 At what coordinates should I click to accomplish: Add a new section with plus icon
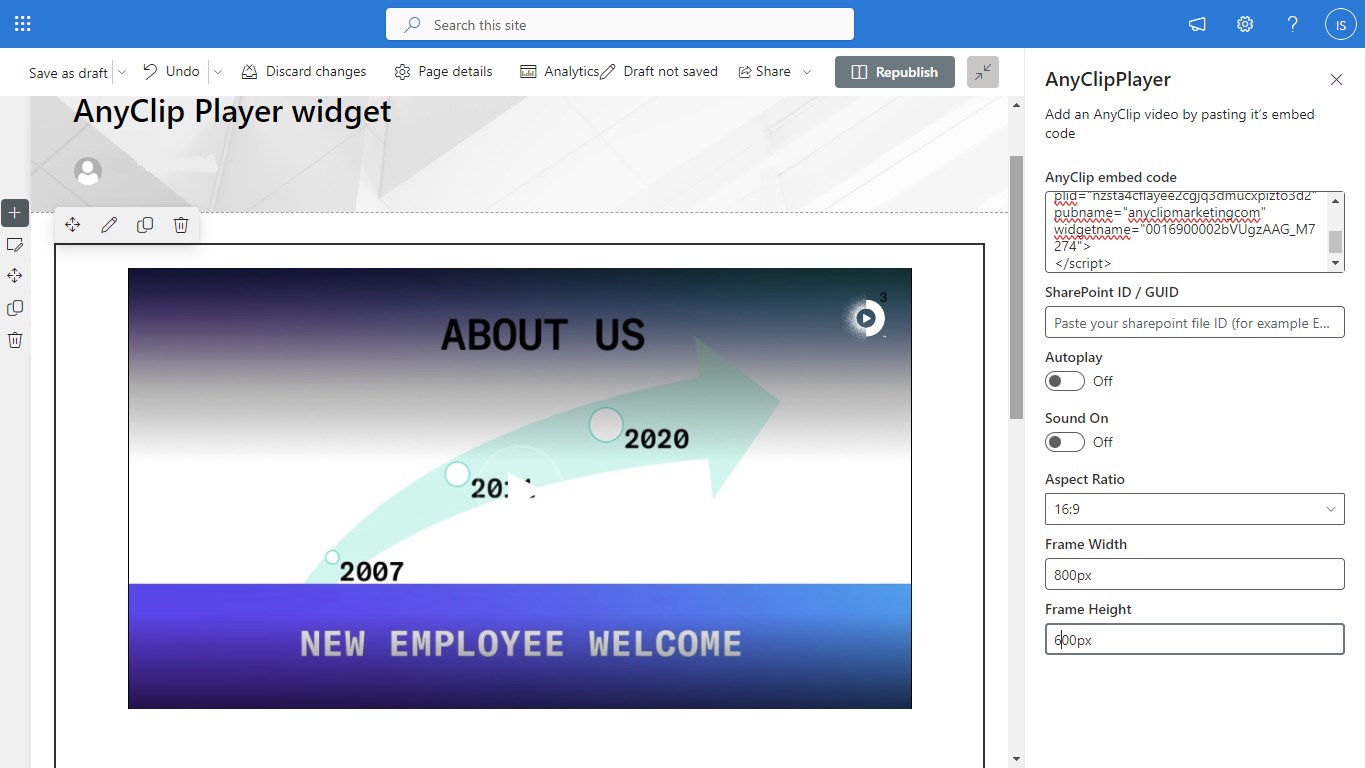15,212
